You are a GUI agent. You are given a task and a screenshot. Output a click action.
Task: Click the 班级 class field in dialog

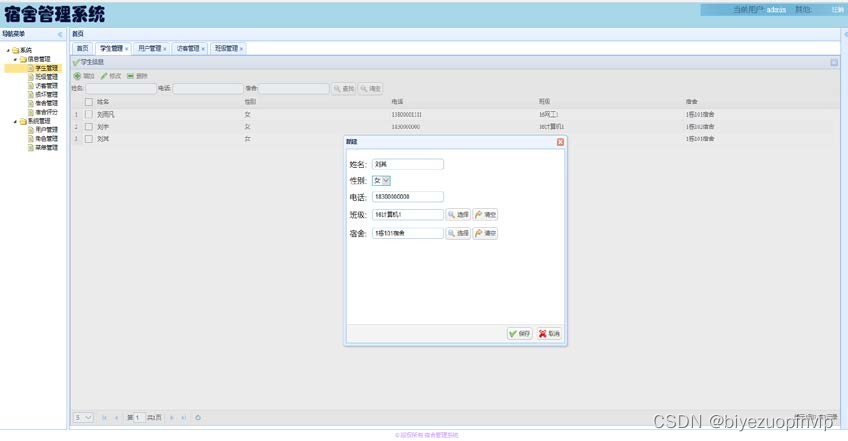coord(408,215)
